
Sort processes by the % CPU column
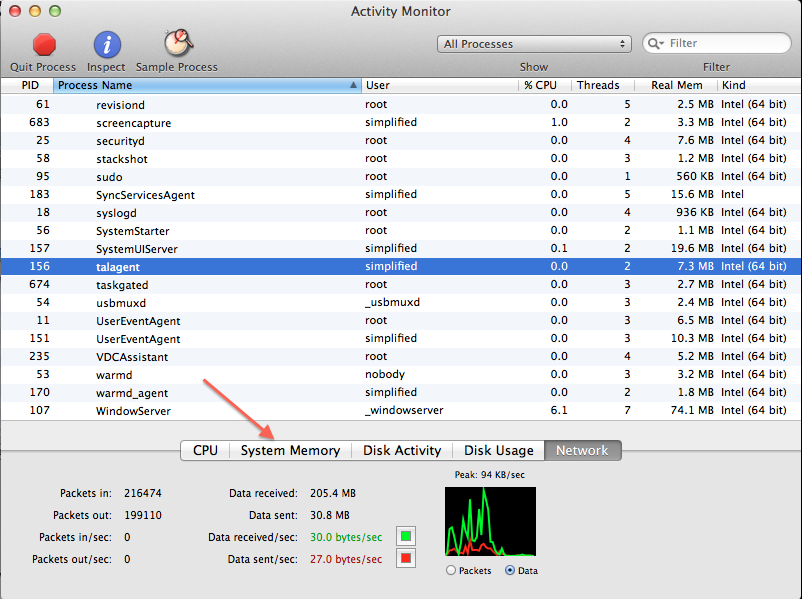coord(542,85)
